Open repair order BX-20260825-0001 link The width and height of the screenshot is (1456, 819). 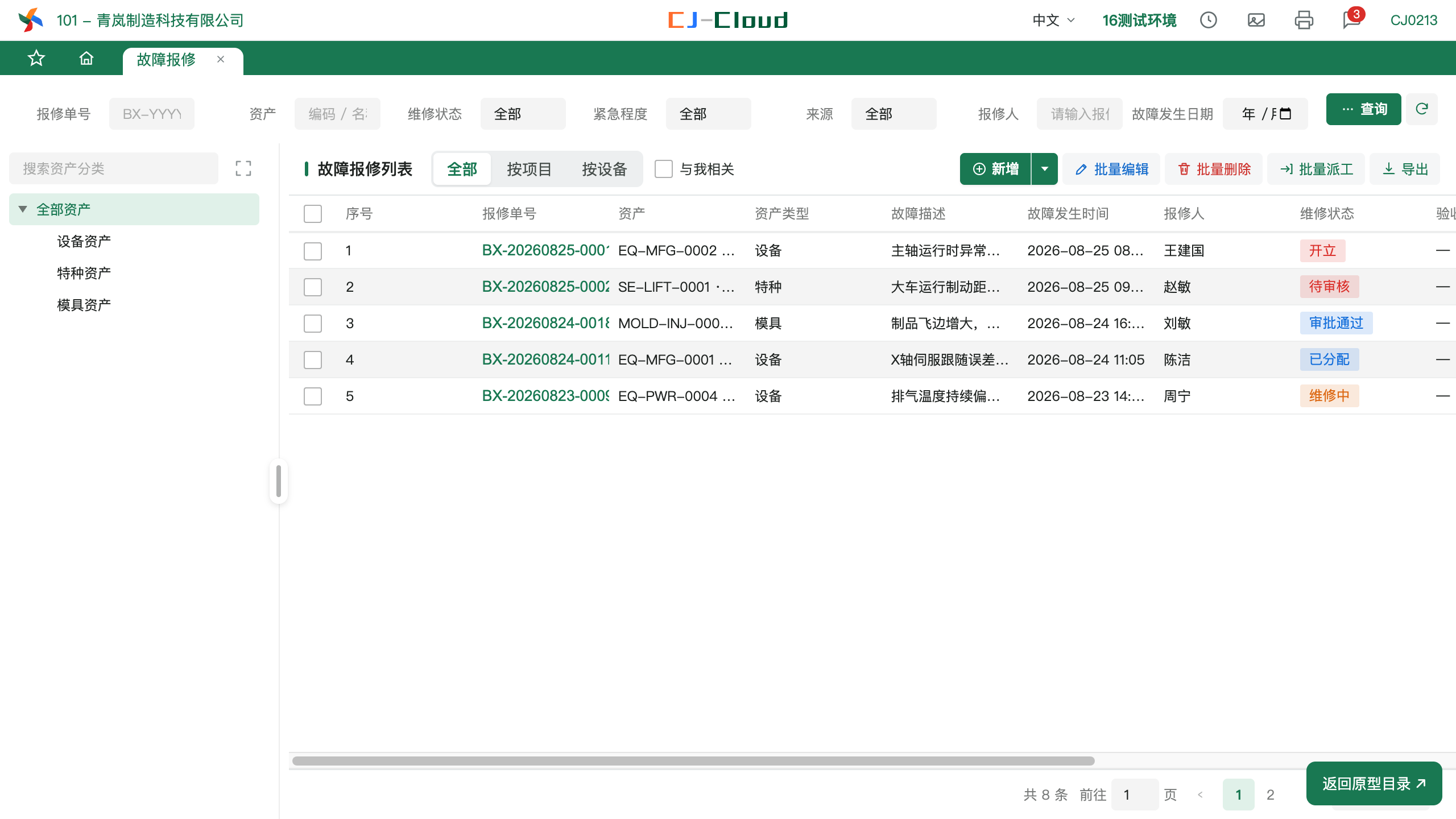tap(545, 250)
